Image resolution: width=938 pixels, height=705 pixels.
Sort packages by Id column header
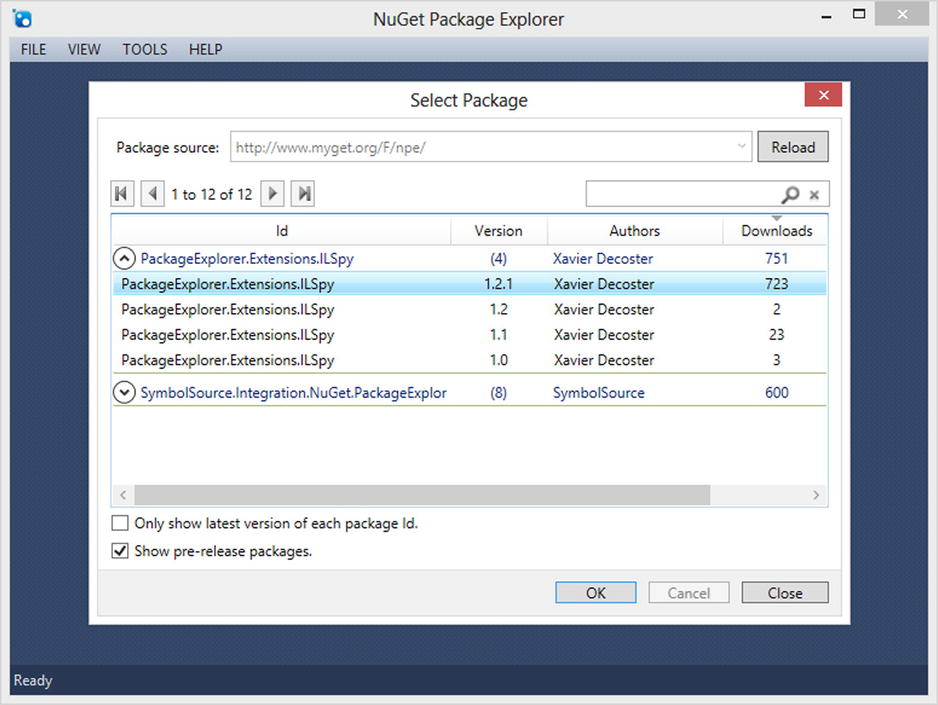pos(281,231)
